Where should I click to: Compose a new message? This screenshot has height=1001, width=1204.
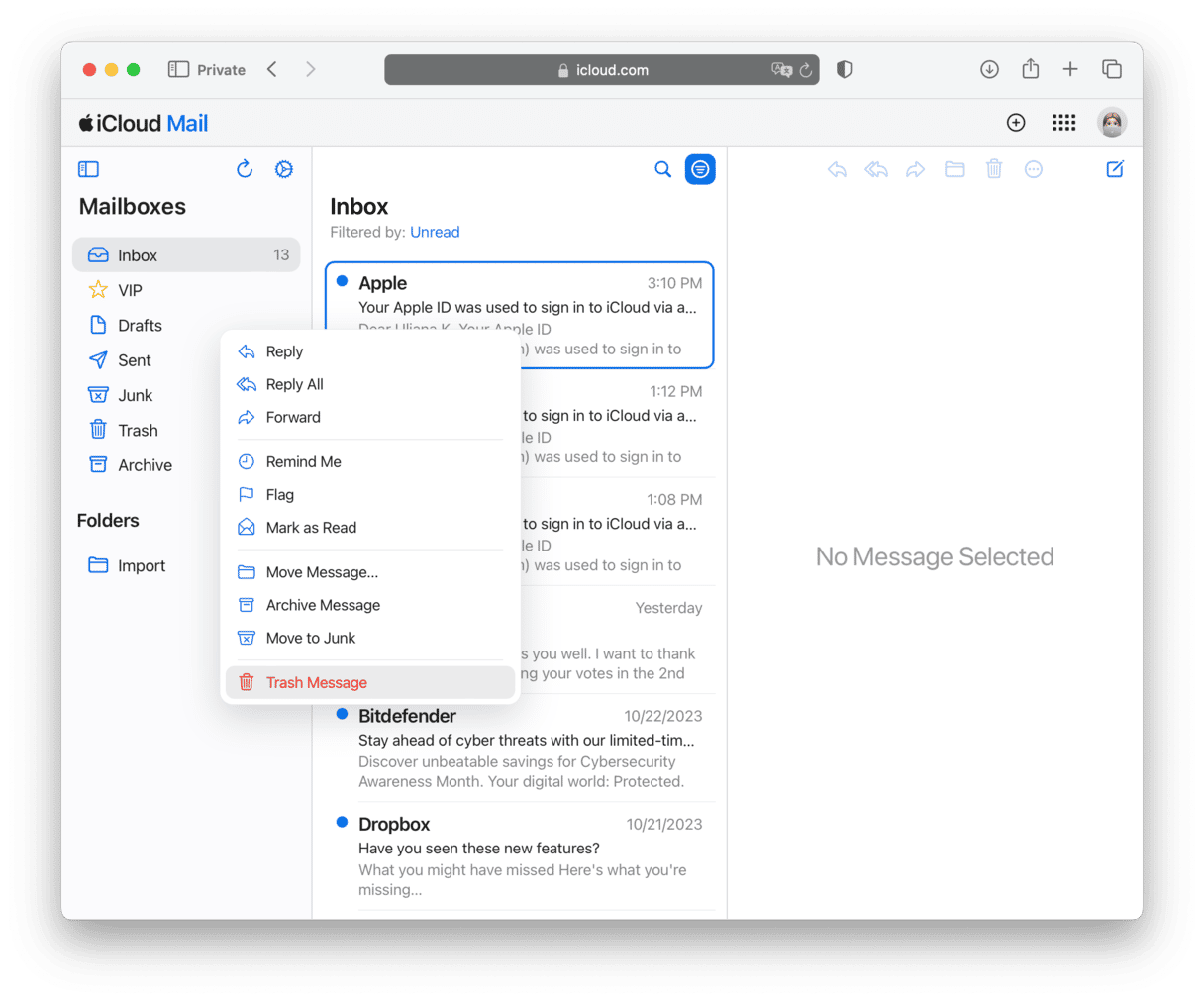coord(1115,169)
